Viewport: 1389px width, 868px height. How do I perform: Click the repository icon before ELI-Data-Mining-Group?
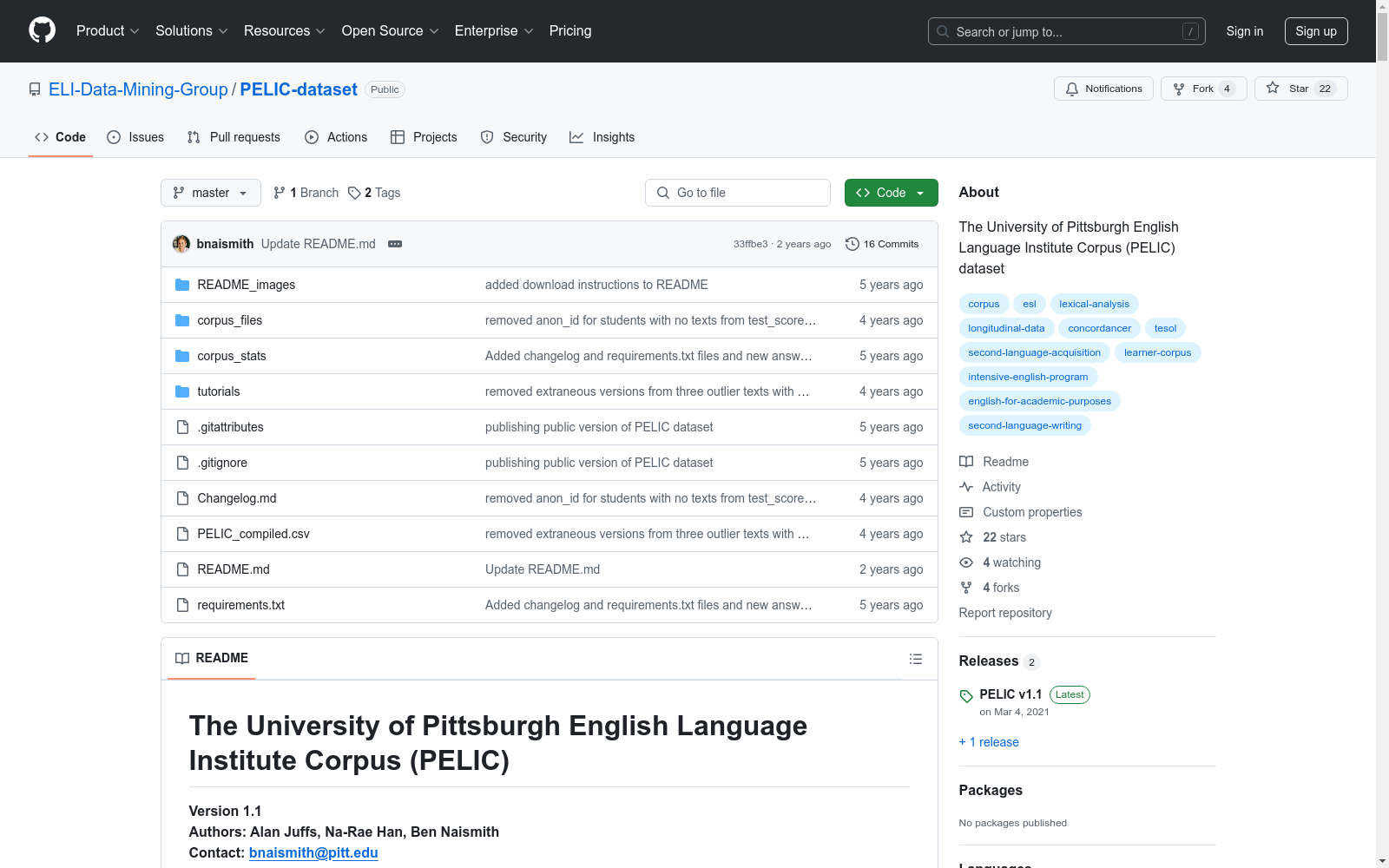point(35,89)
